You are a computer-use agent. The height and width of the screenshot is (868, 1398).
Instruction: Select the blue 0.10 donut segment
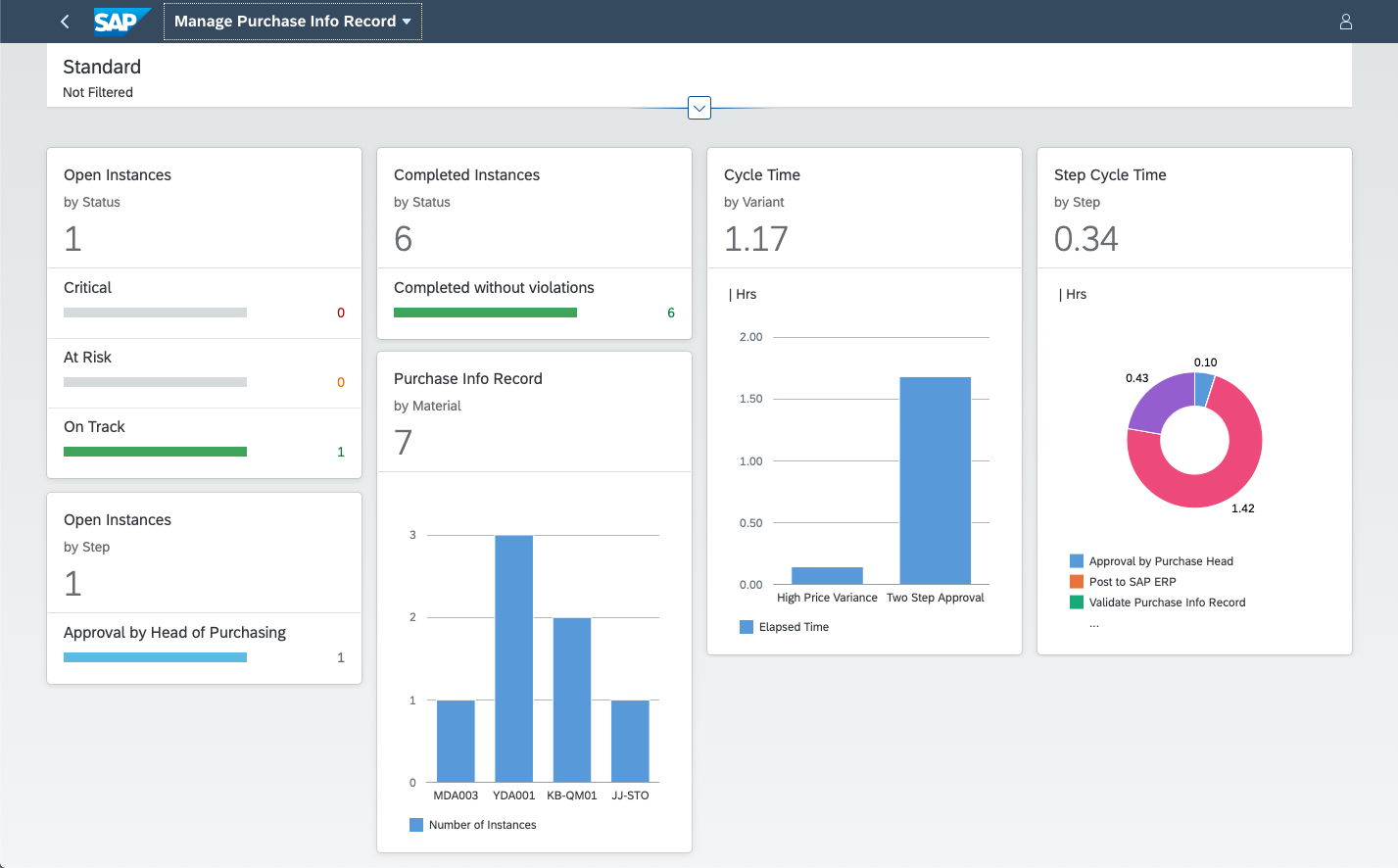[x=1204, y=389]
